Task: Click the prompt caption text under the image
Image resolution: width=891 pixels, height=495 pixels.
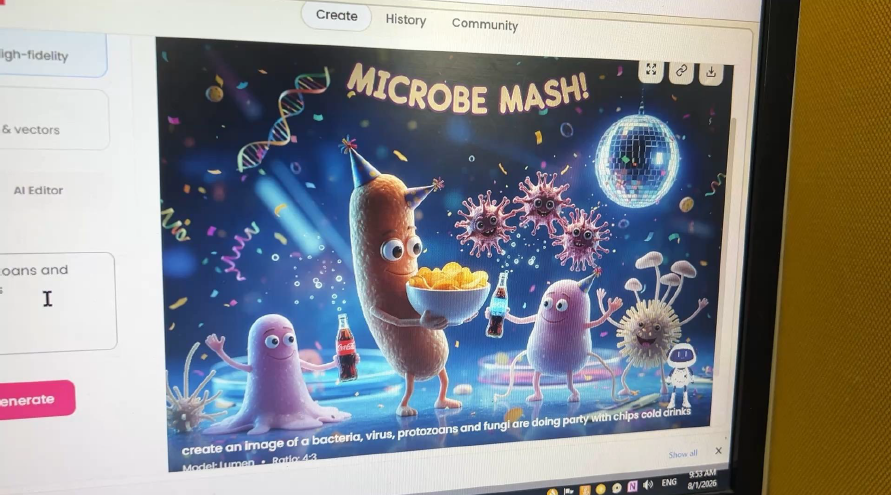Action: tap(436, 430)
